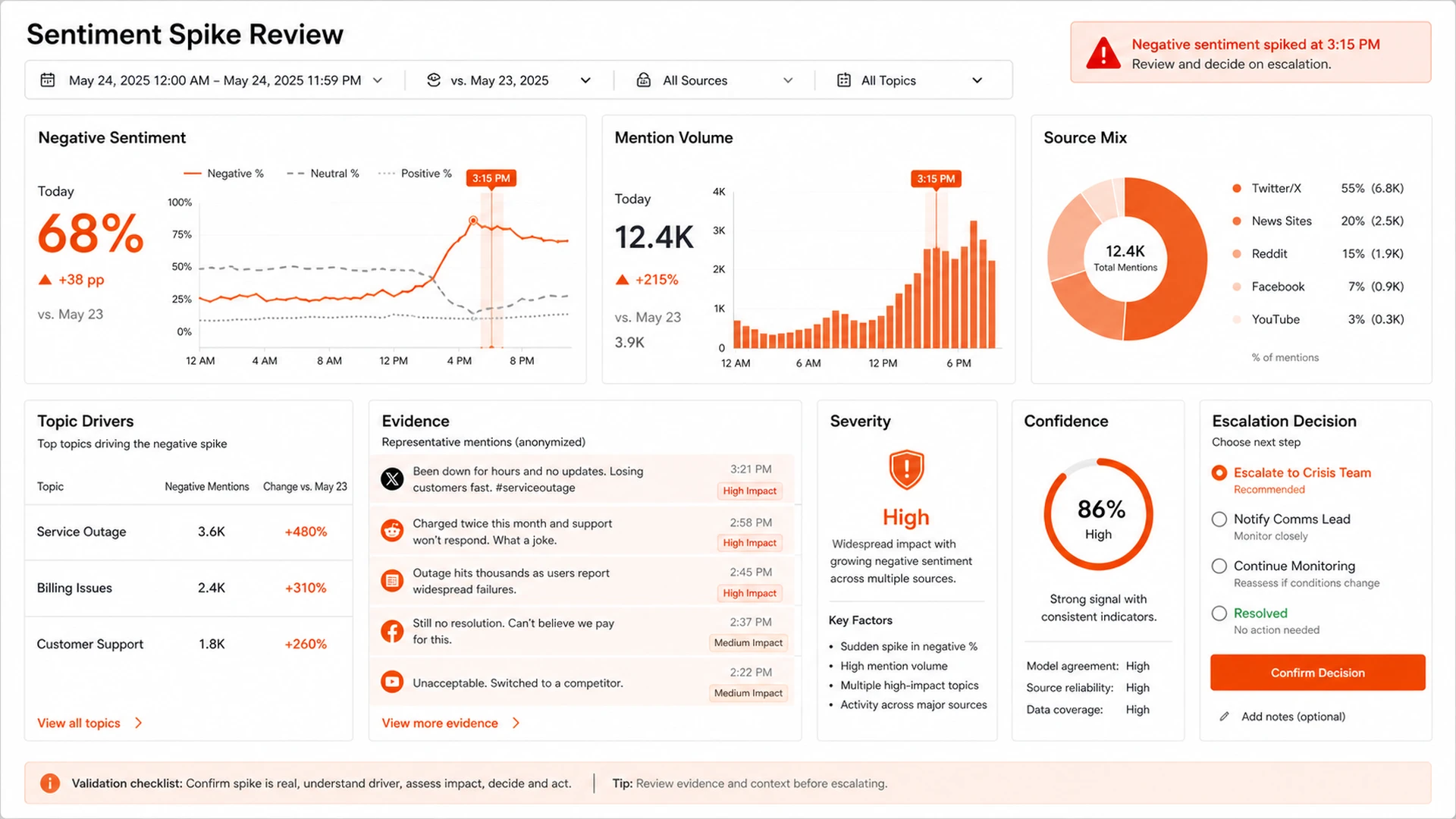
Task: Click the Facebook icon on still no resolution mention
Action: click(392, 631)
